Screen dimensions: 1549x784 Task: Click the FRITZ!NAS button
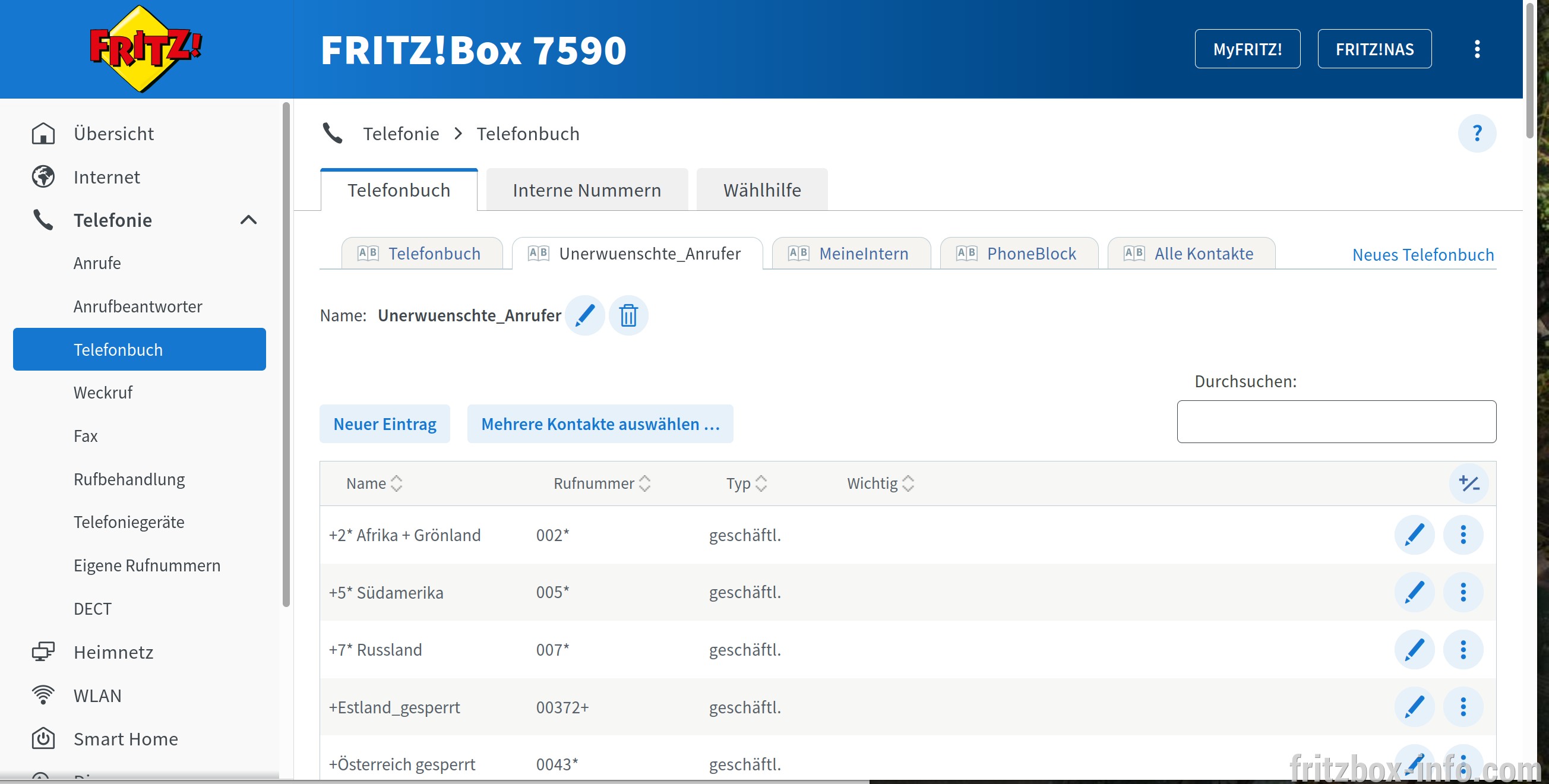[1374, 49]
